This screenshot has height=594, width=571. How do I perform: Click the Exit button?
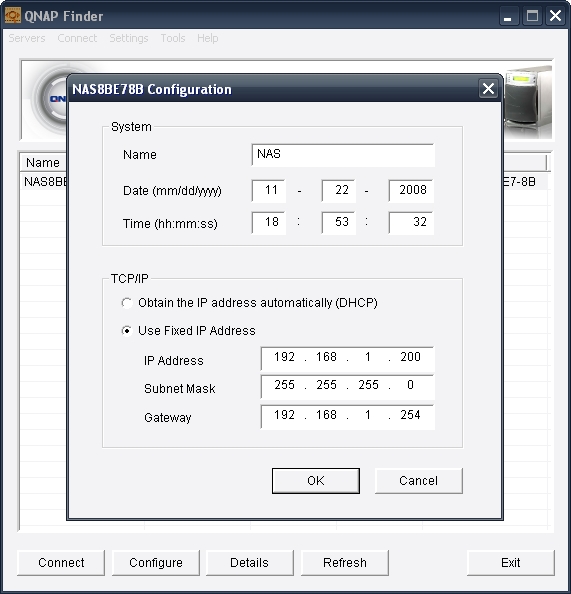click(510, 563)
